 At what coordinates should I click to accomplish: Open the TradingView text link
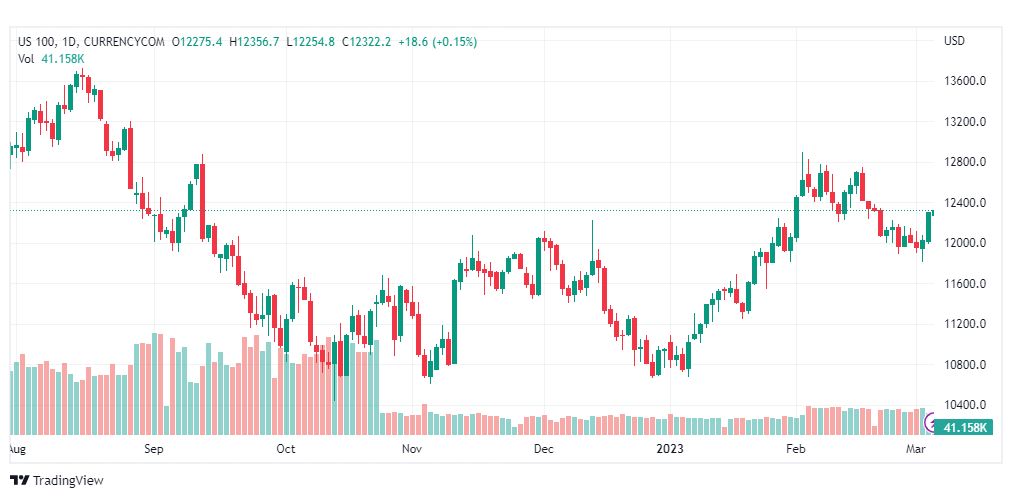pos(67,481)
